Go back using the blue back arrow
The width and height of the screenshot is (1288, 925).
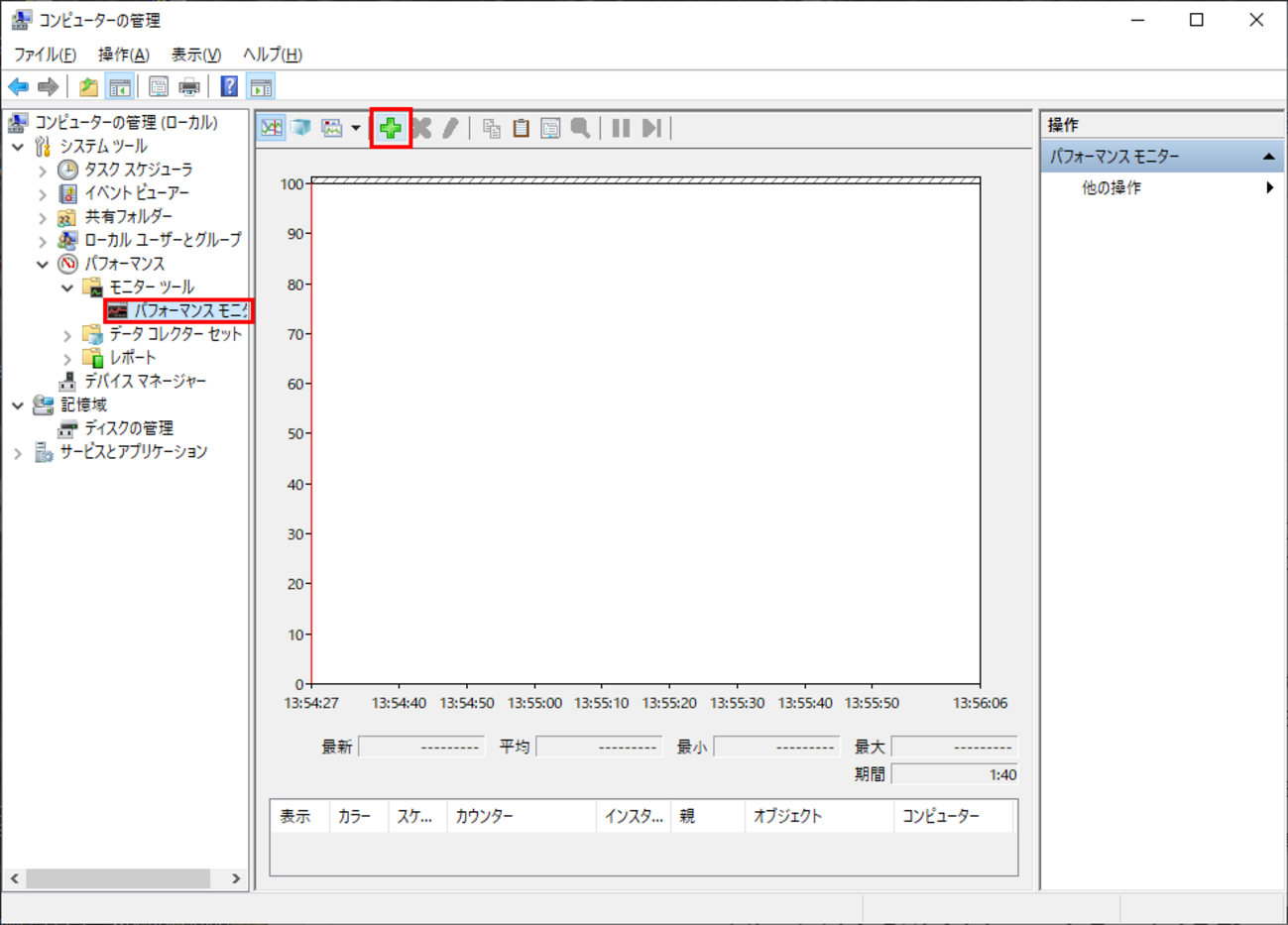[x=19, y=87]
